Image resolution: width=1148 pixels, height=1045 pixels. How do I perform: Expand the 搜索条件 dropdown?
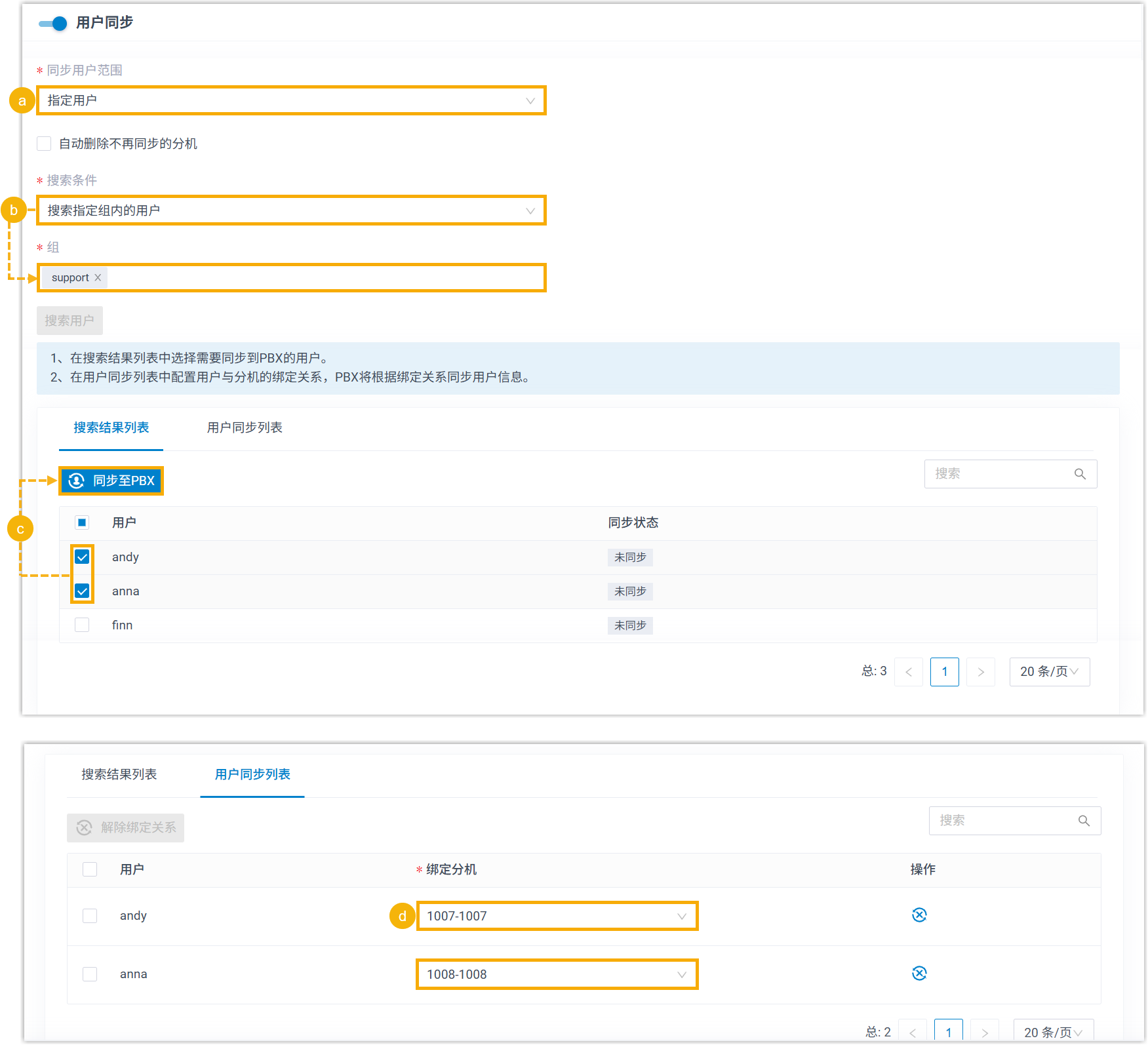click(291, 211)
